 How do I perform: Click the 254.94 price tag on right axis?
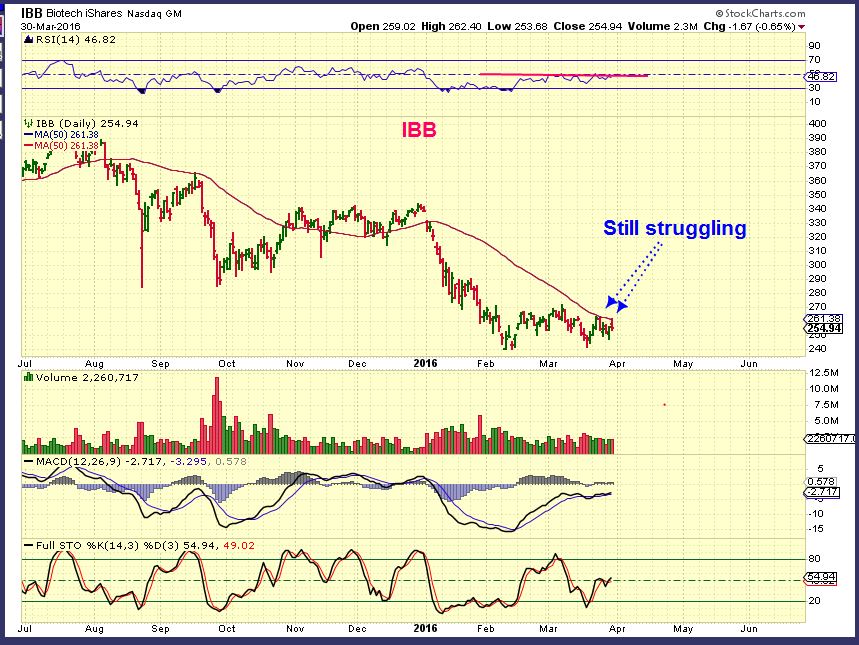[823, 328]
